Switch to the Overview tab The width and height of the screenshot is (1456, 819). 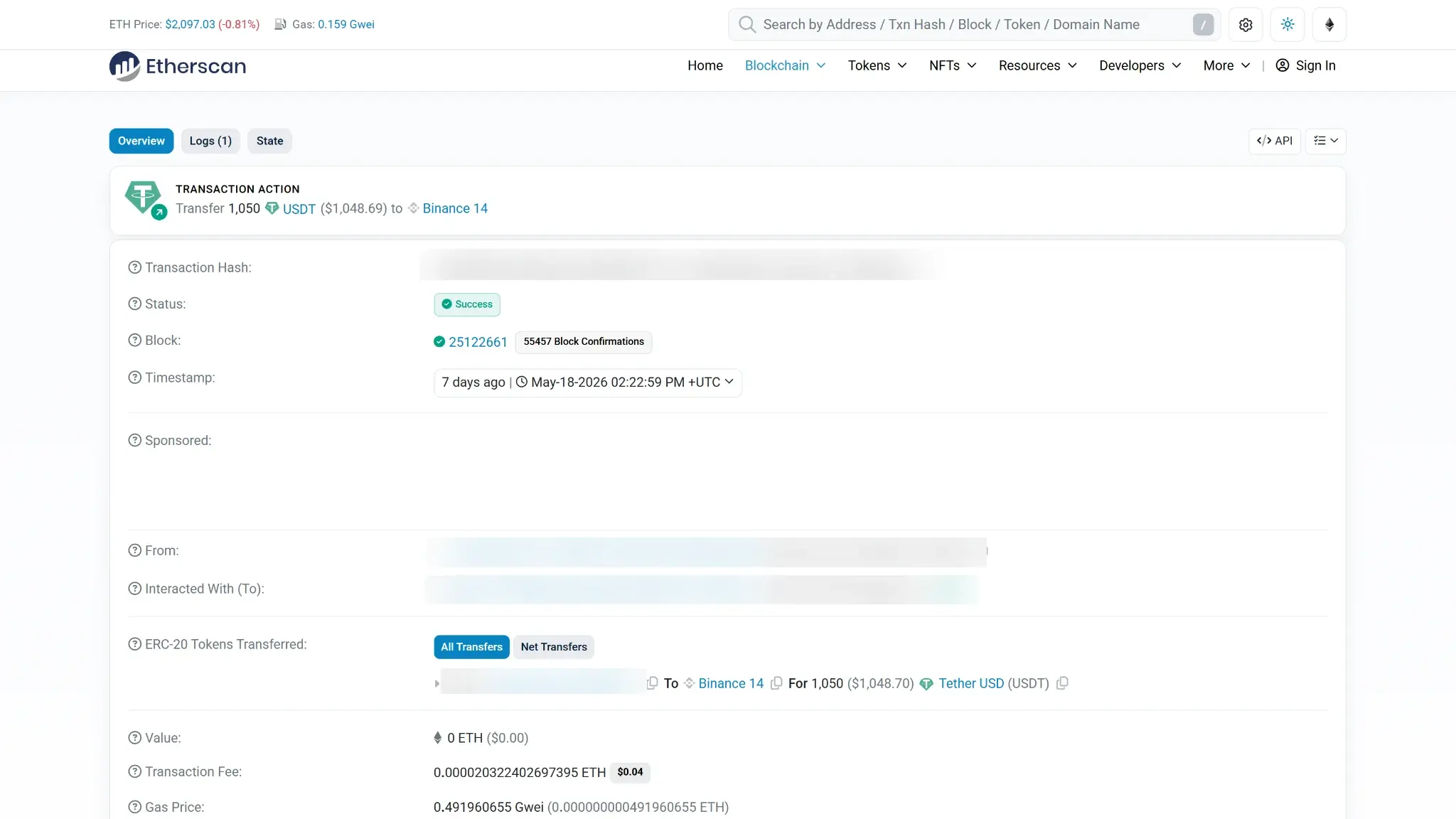(141, 141)
